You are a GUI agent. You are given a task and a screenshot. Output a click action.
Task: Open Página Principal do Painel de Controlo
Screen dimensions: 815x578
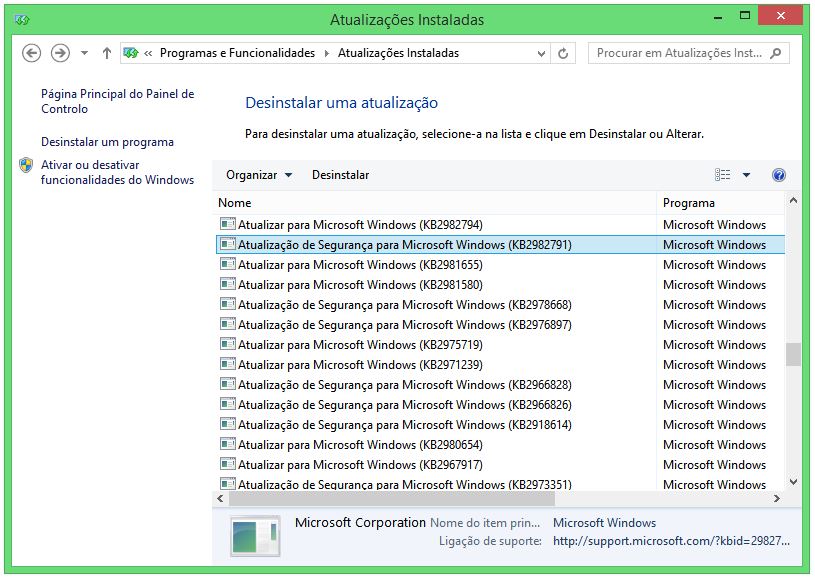coord(117,101)
